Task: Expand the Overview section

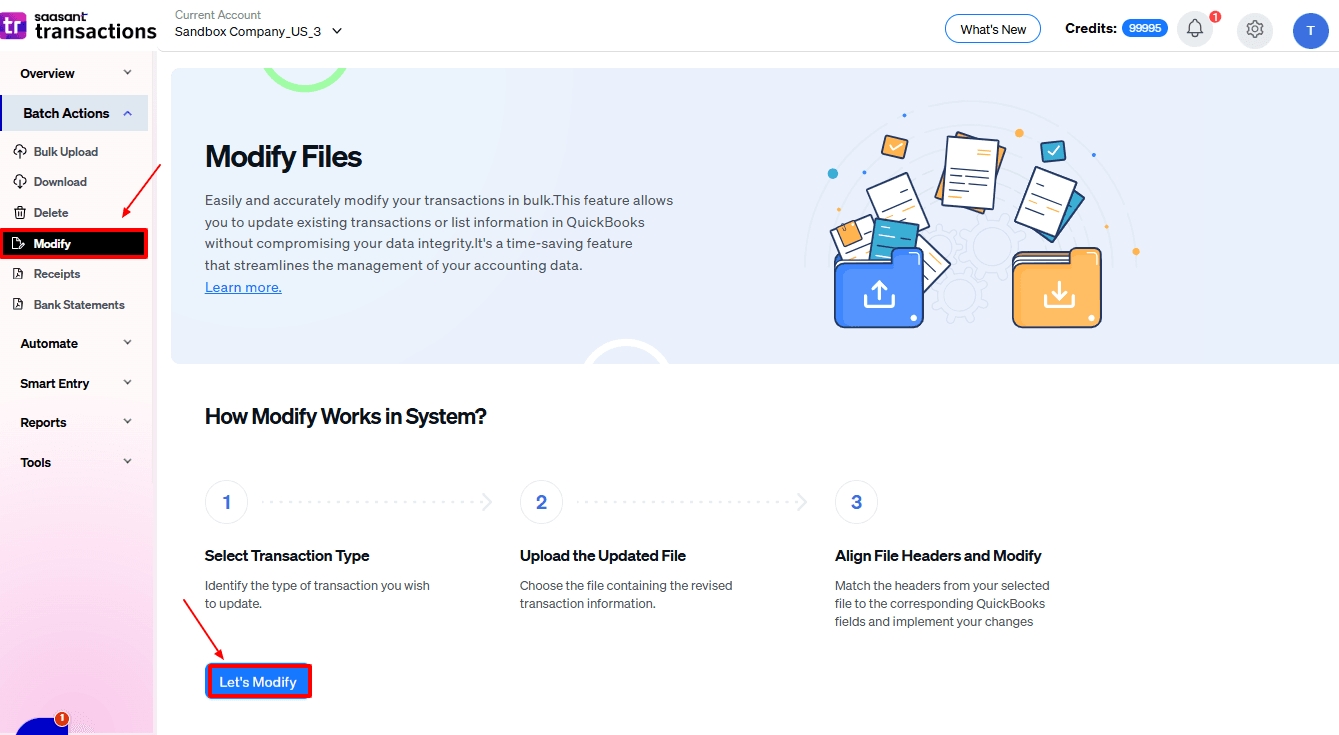Action: [x=76, y=73]
